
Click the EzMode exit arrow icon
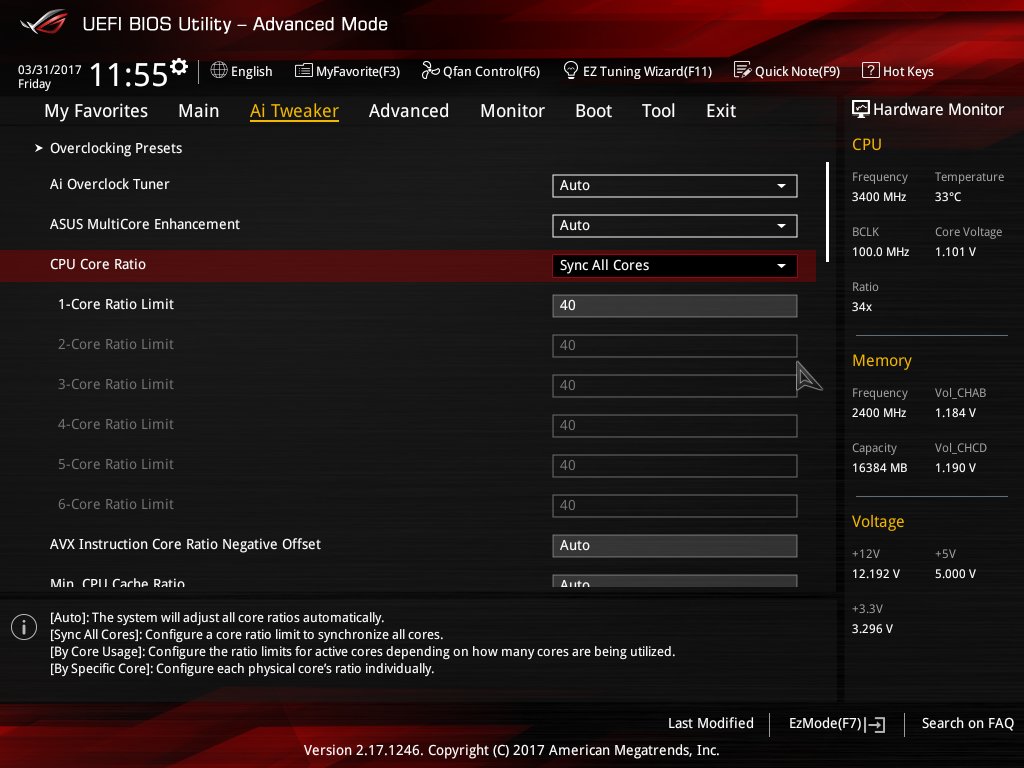(876, 724)
